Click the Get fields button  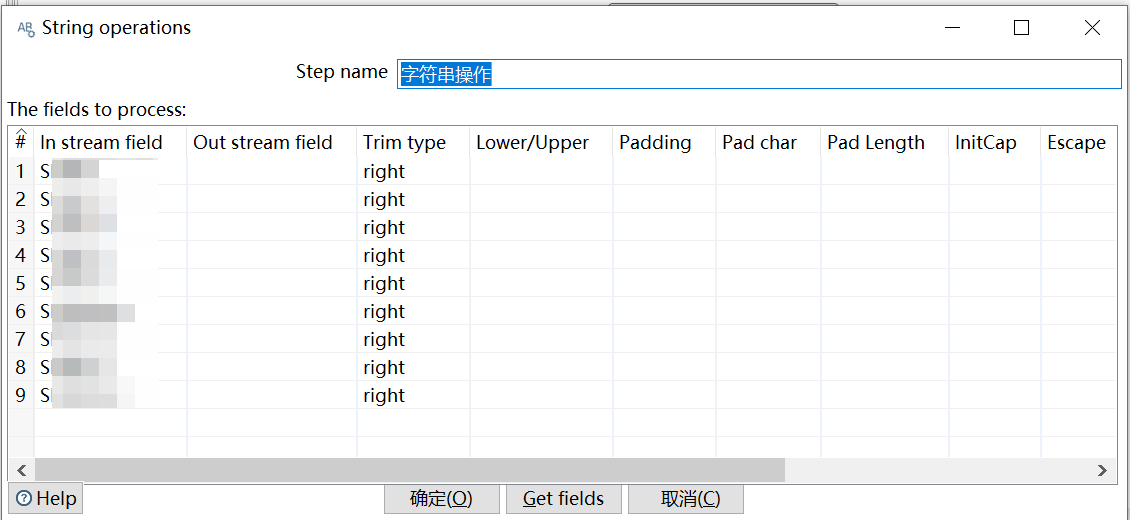(x=564, y=498)
